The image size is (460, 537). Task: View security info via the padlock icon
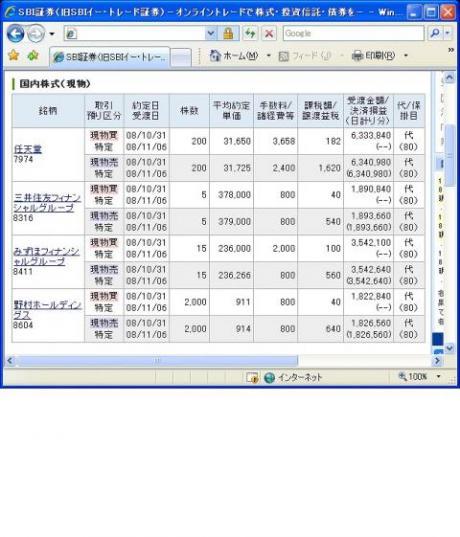coord(228,34)
